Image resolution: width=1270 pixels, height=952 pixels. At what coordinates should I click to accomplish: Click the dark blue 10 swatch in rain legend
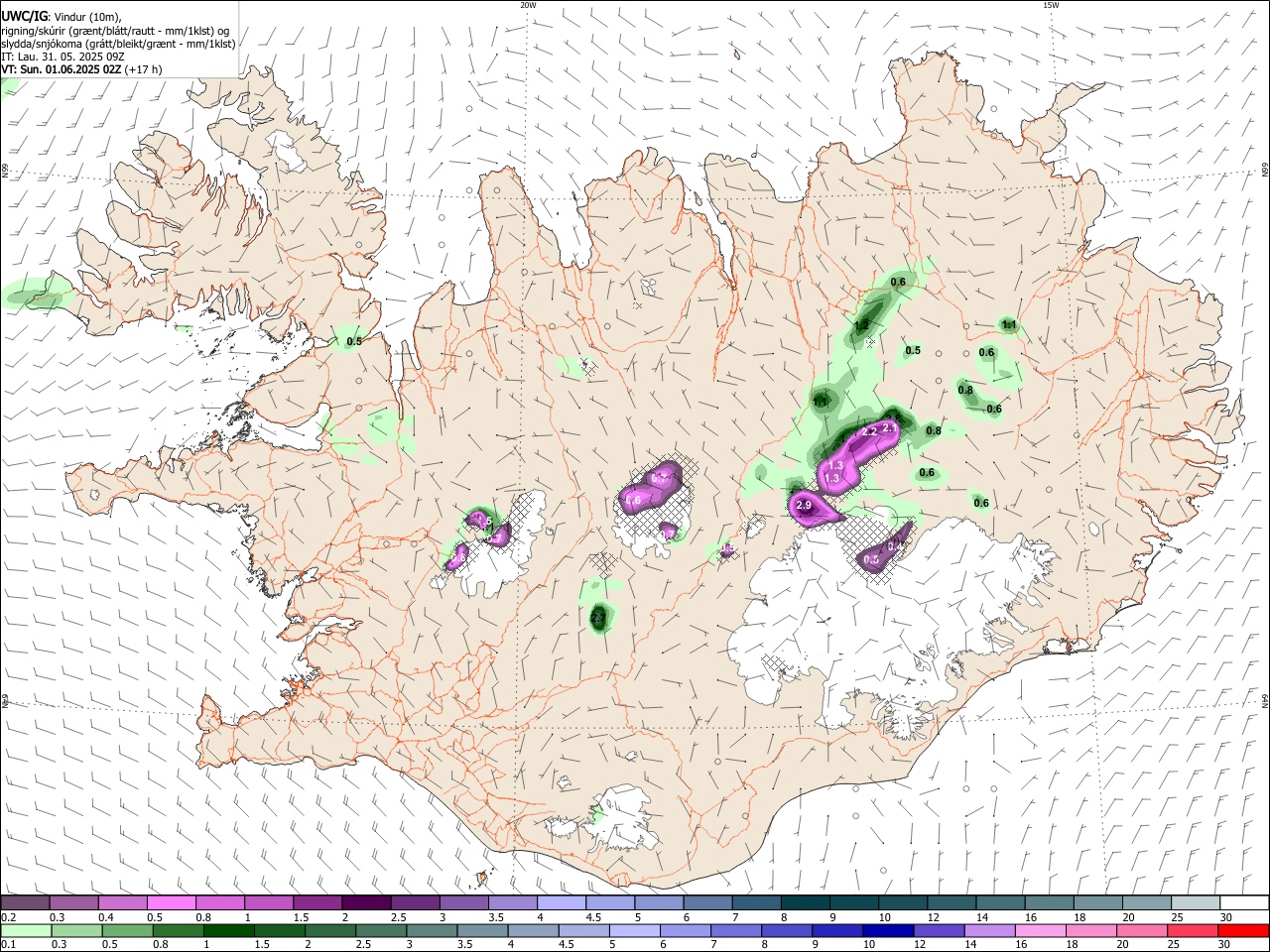pos(886,930)
